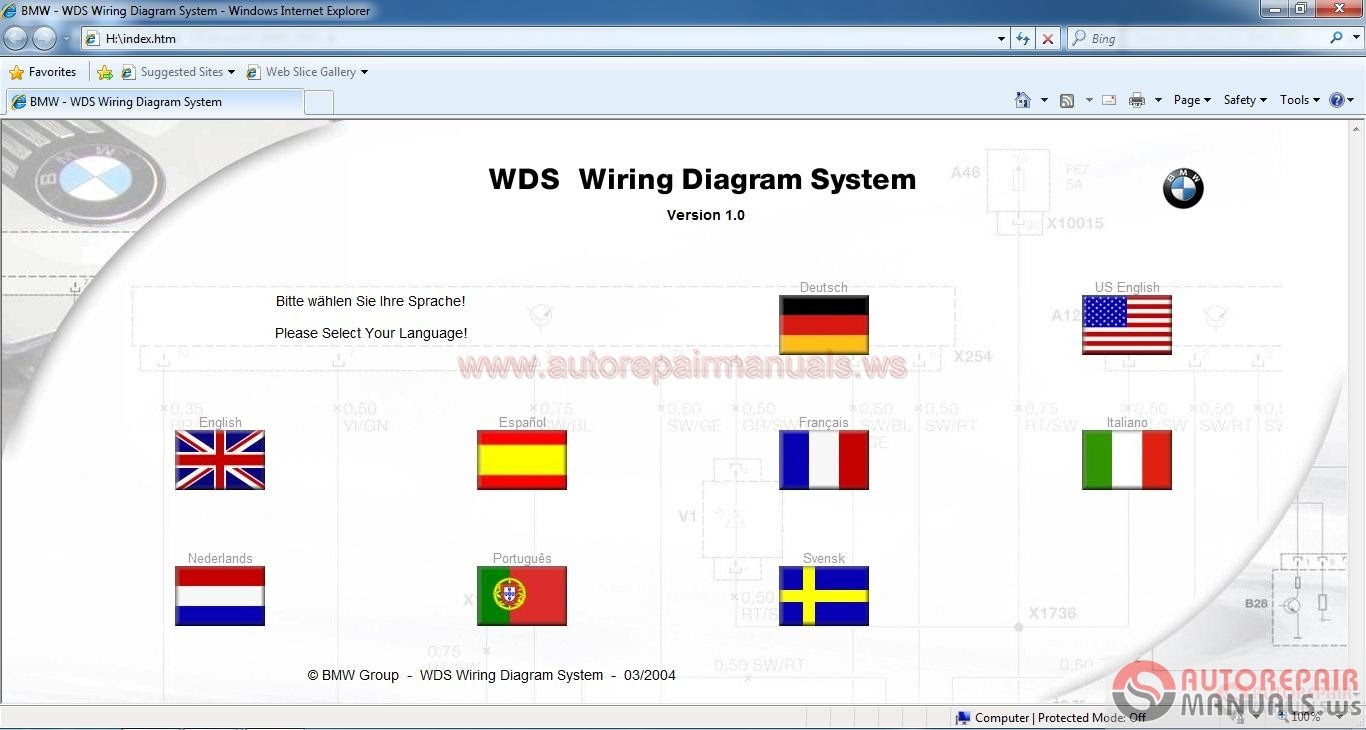
Task: Go forward with the browser Forward arrow
Action: pyautogui.click(x=45, y=38)
